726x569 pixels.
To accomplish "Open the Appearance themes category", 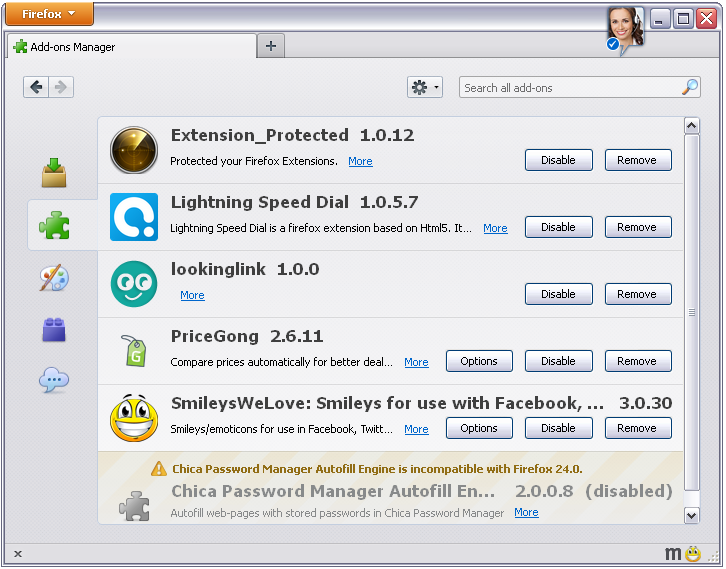I will tap(54, 278).
